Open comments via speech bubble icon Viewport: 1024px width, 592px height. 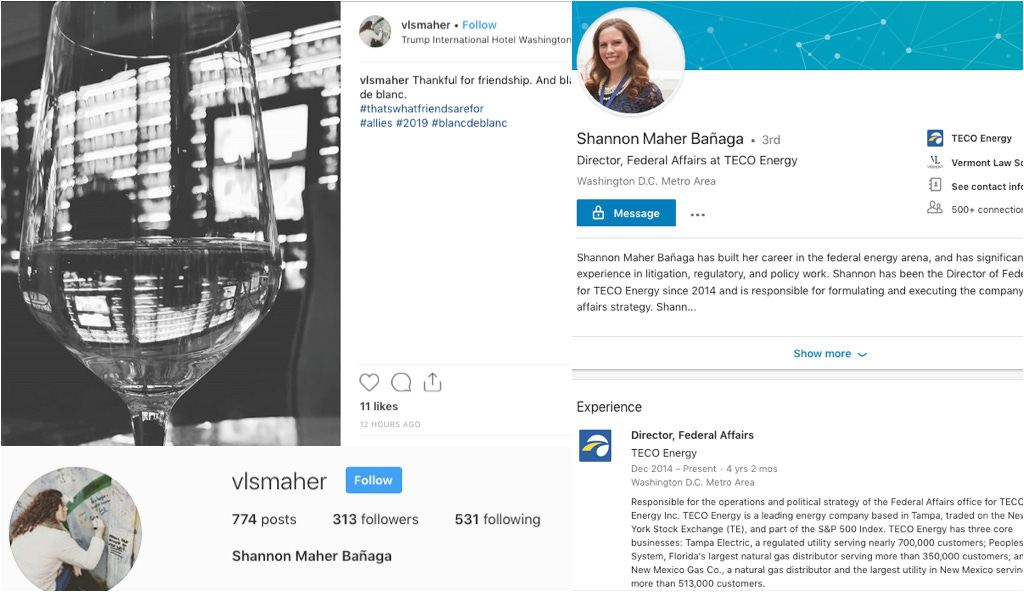pos(401,382)
